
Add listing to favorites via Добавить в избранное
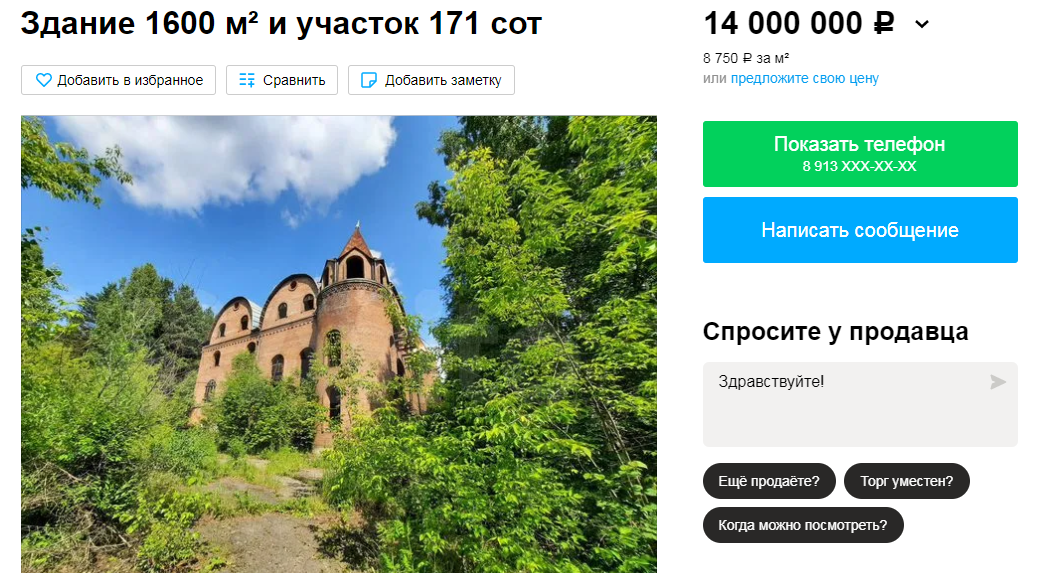pyautogui.click(x=119, y=80)
